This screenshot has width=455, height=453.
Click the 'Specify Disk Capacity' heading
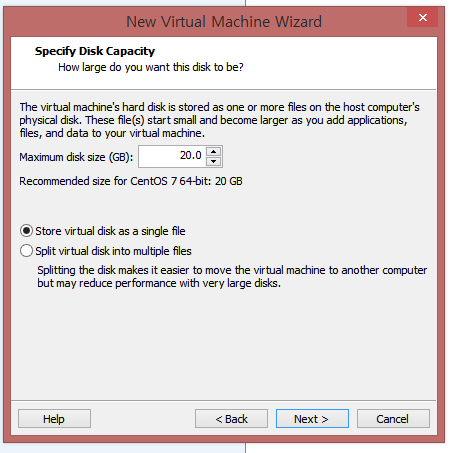coord(95,51)
